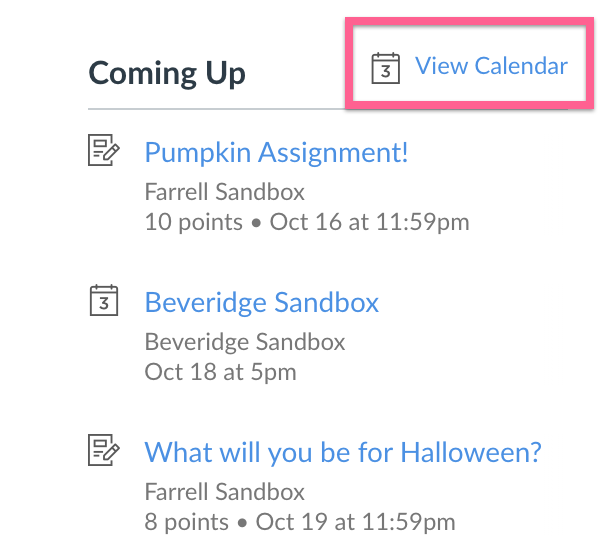608x554 pixels.
Task: Click the calendar icon beside View Calendar
Action: [385, 68]
